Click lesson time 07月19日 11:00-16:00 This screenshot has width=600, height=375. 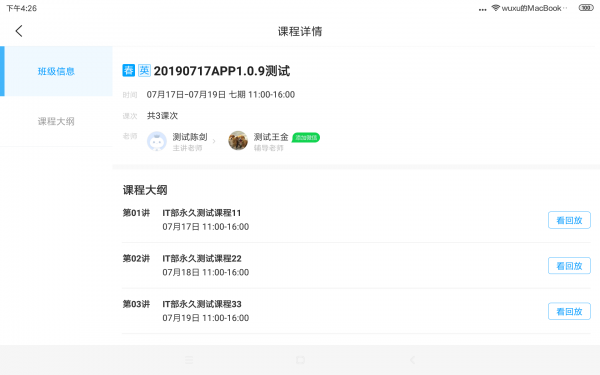(206, 318)
